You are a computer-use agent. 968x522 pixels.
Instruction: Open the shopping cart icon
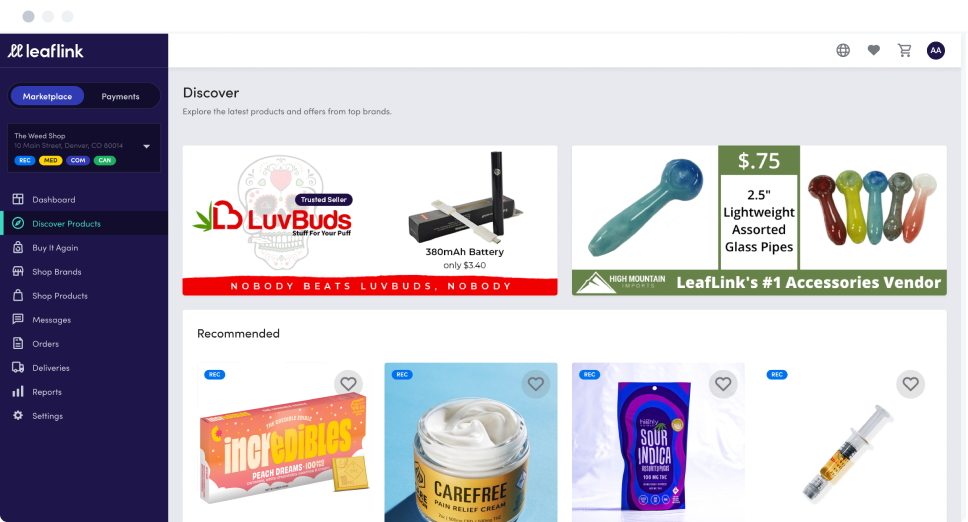(904, 51)
